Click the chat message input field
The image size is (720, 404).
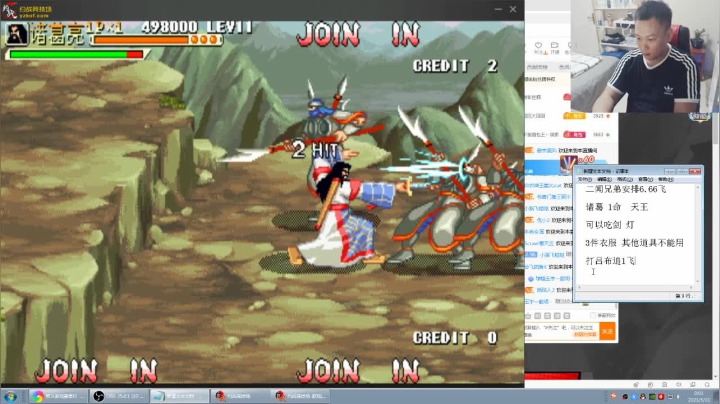click(x=562, y=331)
